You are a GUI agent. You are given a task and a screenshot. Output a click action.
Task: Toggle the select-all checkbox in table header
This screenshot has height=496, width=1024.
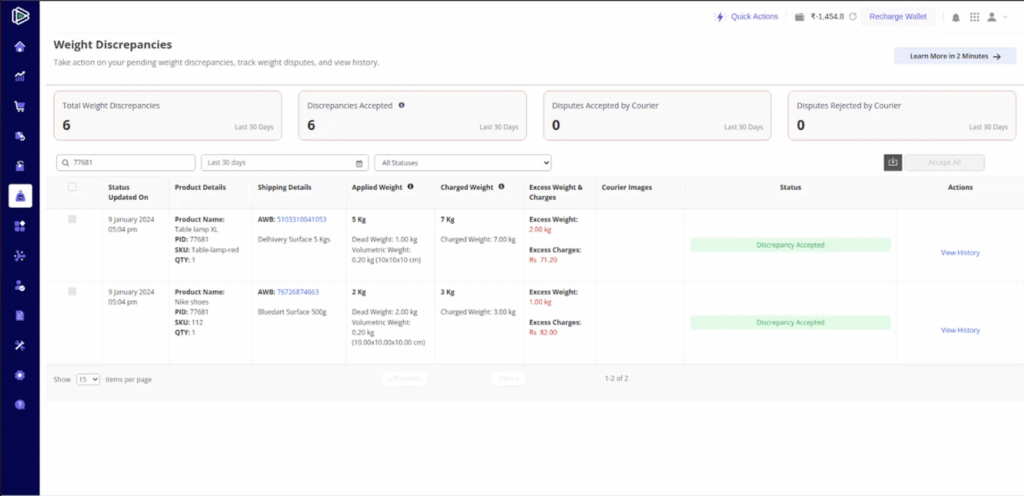(72, 187)
